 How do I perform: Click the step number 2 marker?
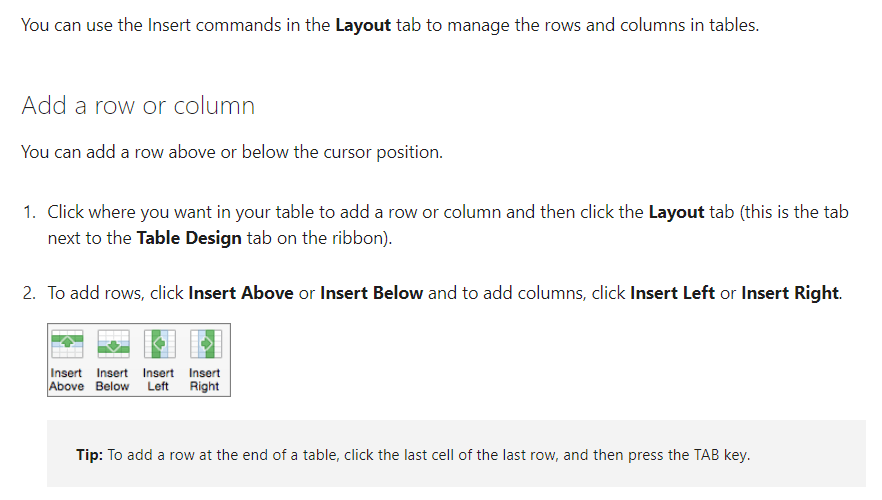(x=29, y=293)
